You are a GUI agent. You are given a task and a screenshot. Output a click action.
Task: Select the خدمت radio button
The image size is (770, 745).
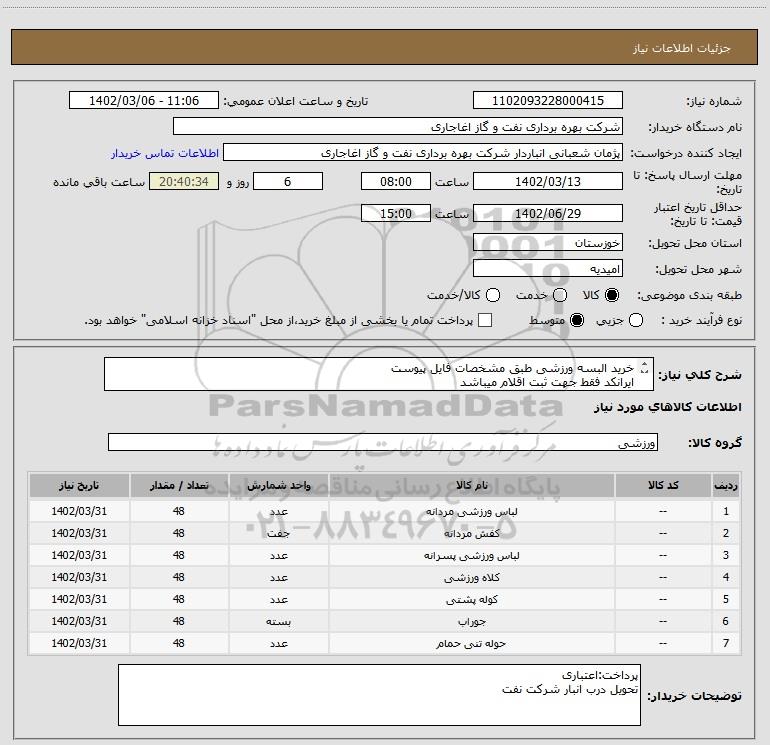[x=560, y=295]
